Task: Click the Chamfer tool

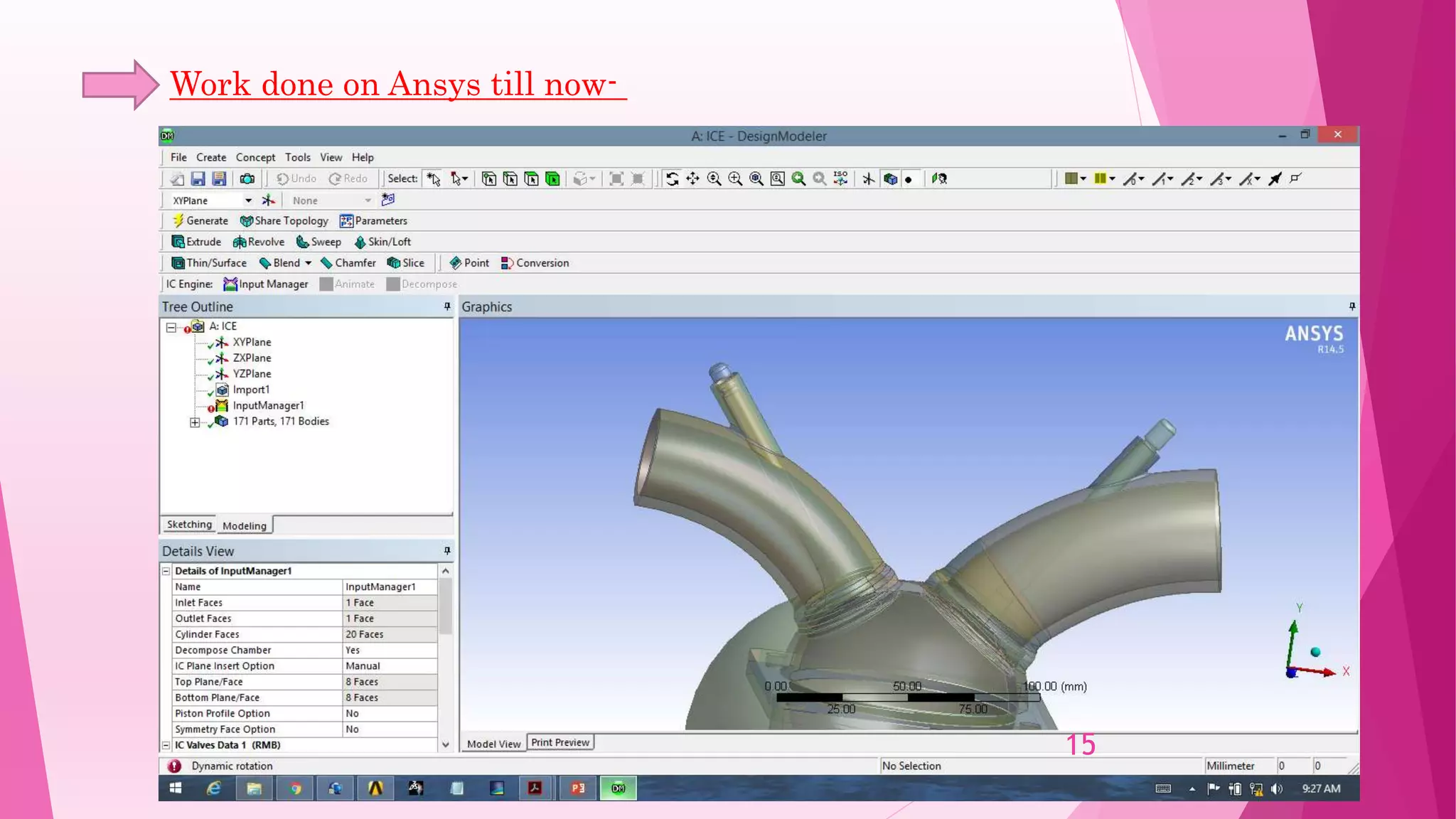Action: pos(348,263)
